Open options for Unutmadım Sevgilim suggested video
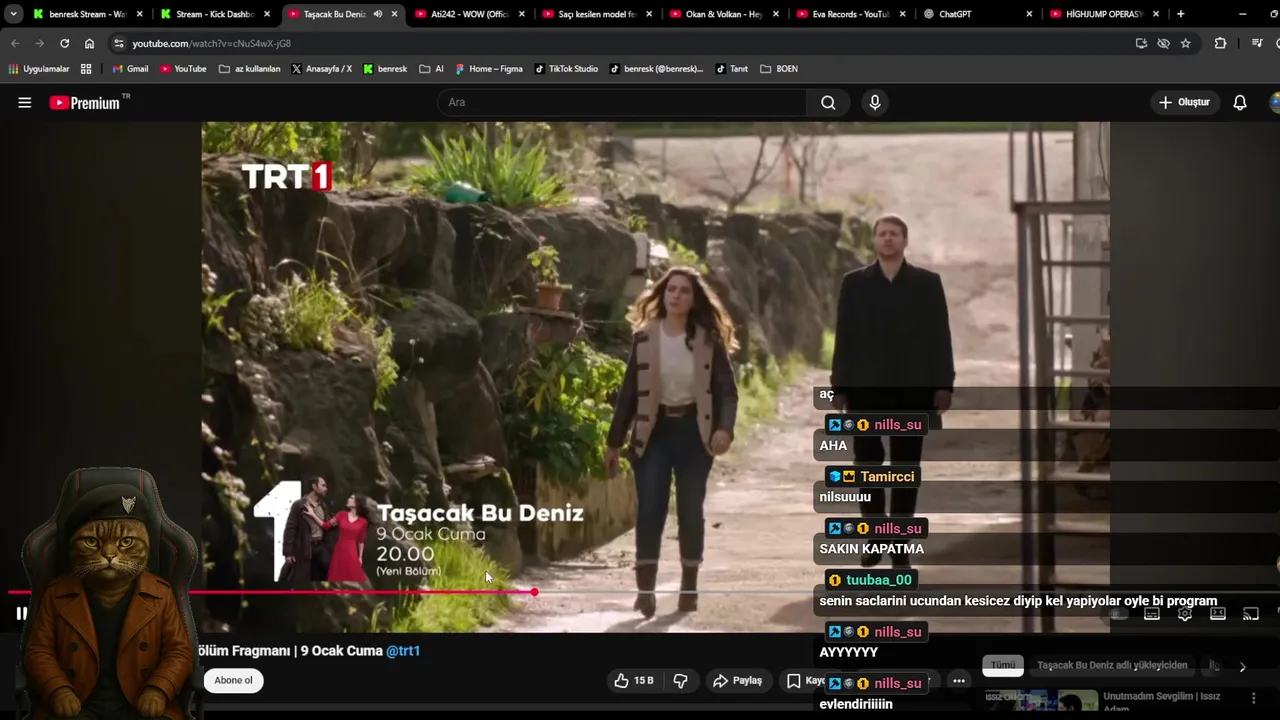Screen dimensions: 1280x720 pos(1254,698)
